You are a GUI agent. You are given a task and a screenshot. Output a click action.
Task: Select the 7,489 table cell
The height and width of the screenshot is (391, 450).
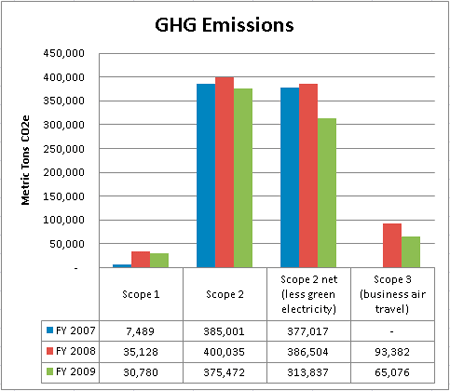(x=140, y=331)
